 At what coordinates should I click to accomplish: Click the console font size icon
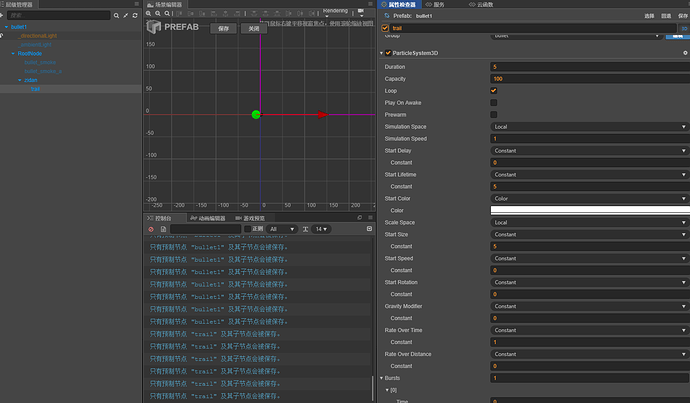click(x=305, y=229)
